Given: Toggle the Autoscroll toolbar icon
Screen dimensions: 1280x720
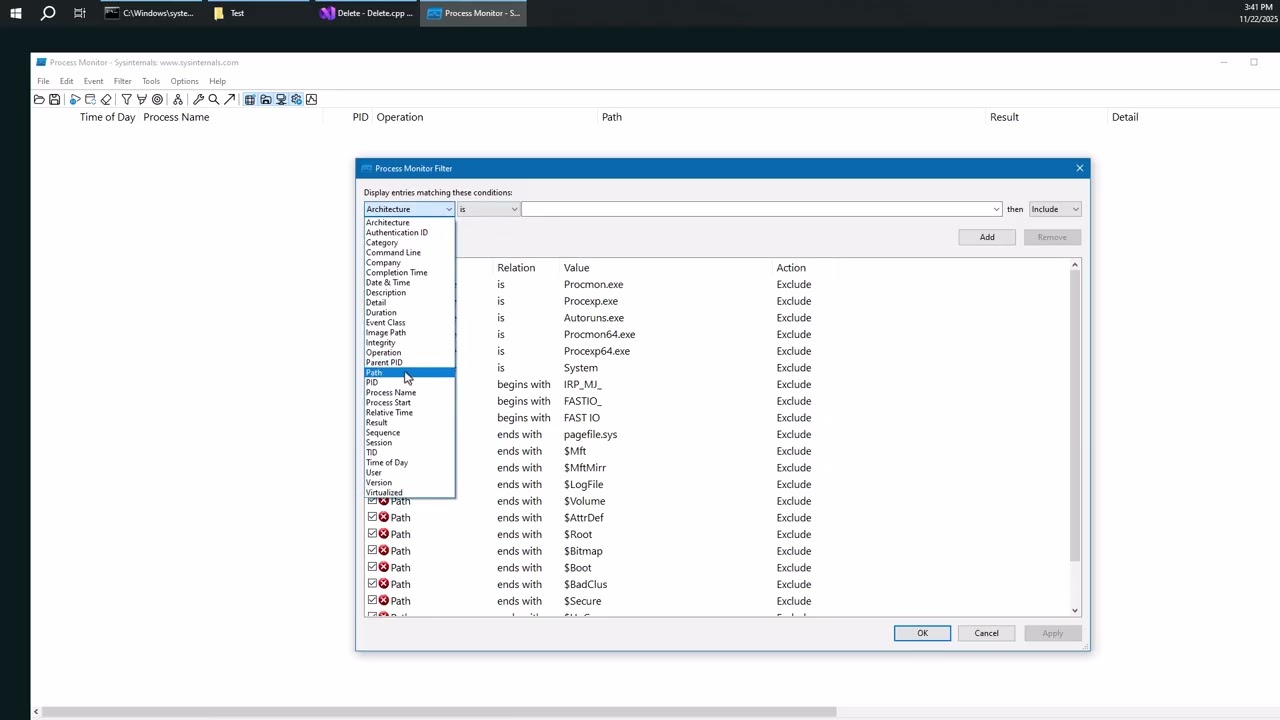Looking at the screenshot, I should [90, 99].
